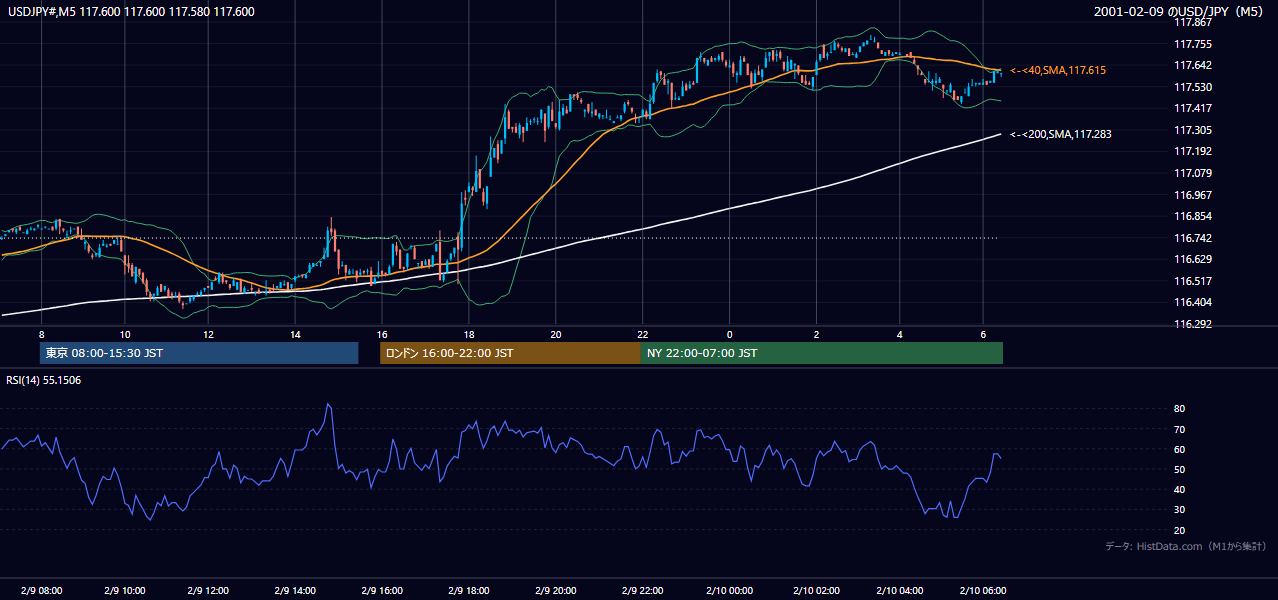Select the 200 SMA 117.283 label
This screenshot has height=600, width=1278.
pyautogui.click(x=1061, y=134)
